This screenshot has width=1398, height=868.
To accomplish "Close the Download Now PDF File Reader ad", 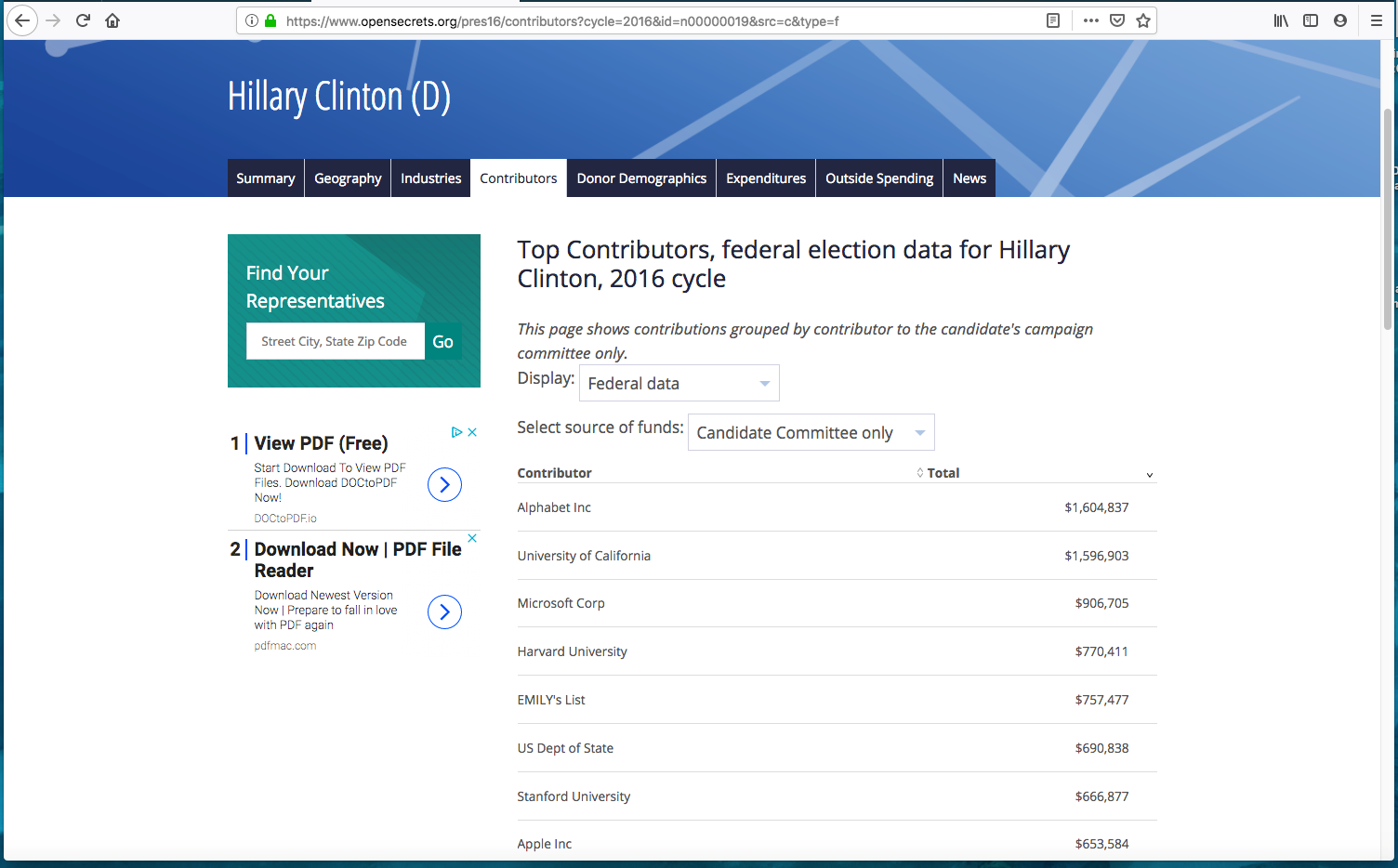I will point(472,538).
